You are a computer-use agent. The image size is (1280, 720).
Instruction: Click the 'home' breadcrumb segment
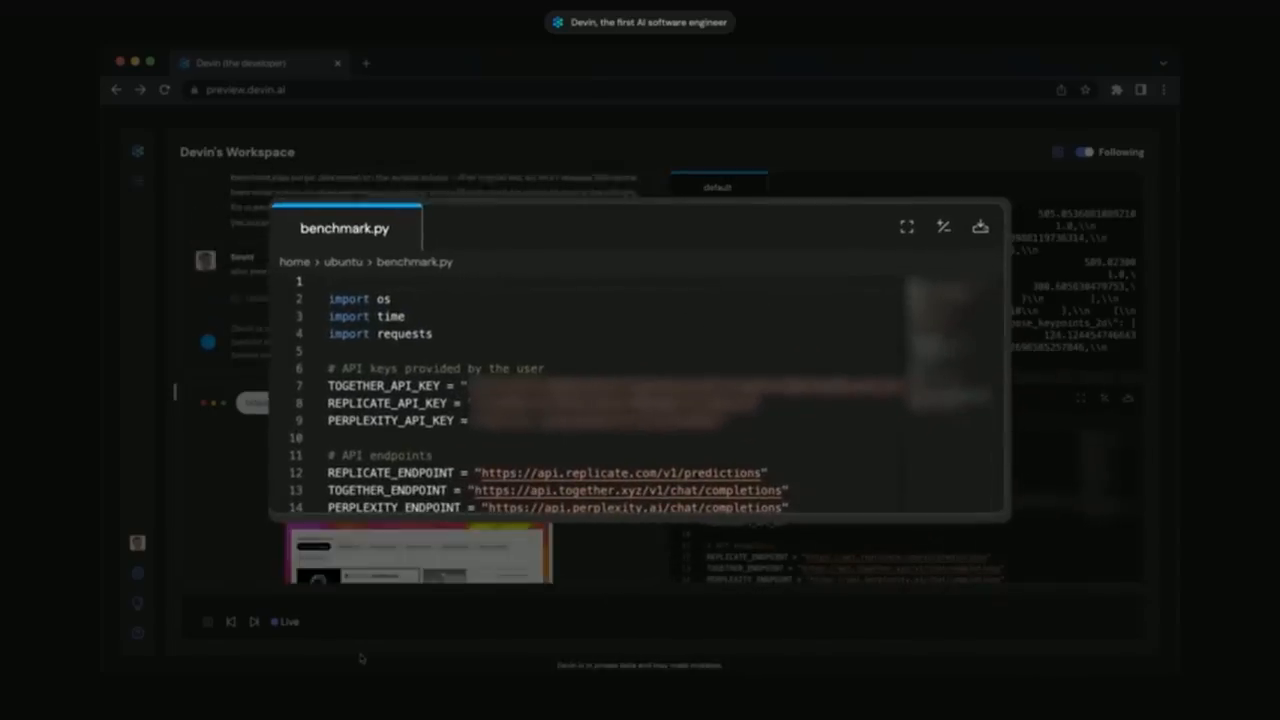point(294,262)
